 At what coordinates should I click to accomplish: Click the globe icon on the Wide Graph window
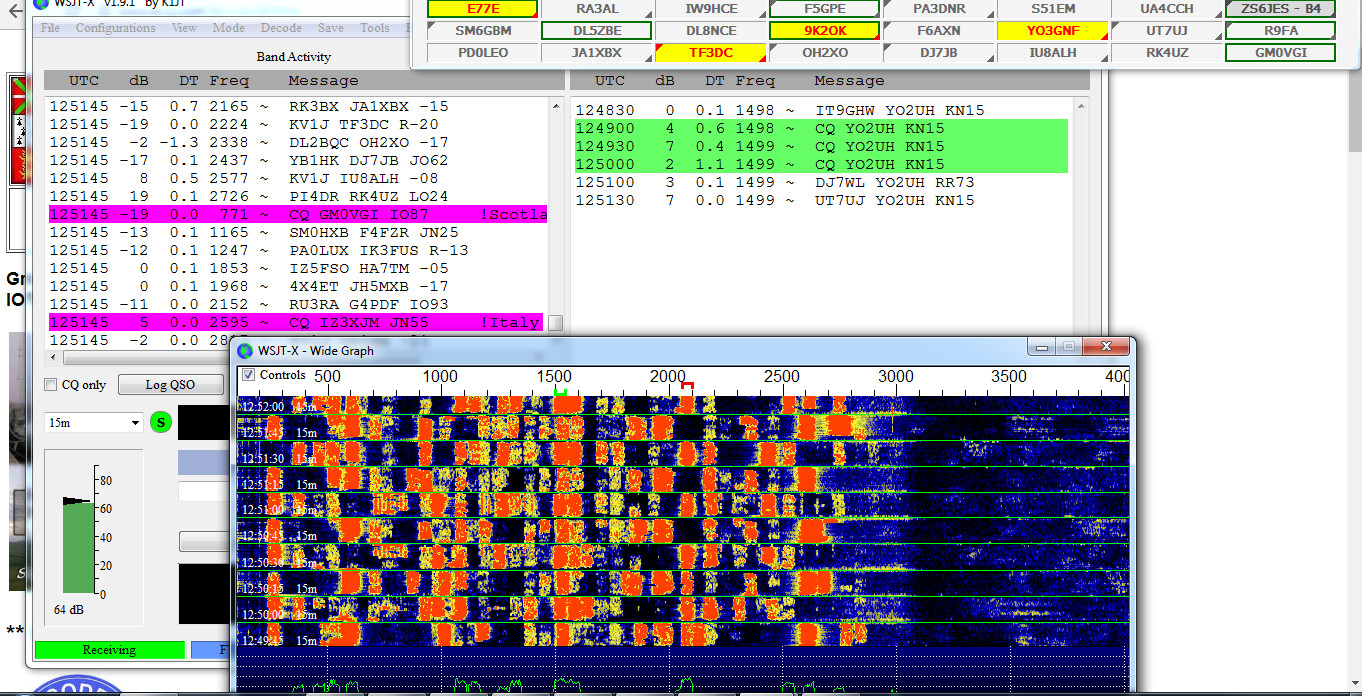[x=243, y=349]
